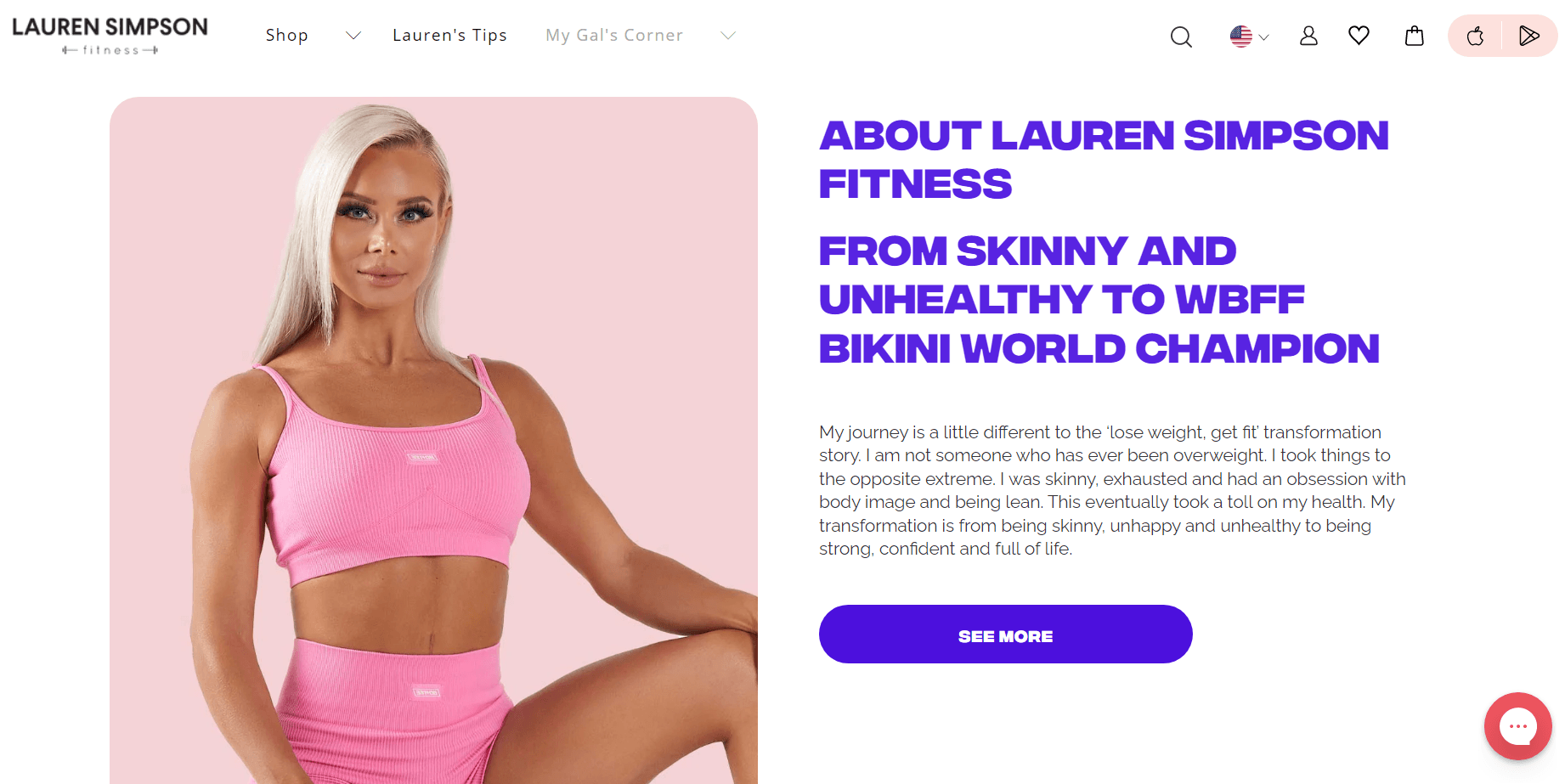This screenshot has width=1565, height=784.
Task: Open the country selector dropdown arrow
Action: pos(1263,37)
